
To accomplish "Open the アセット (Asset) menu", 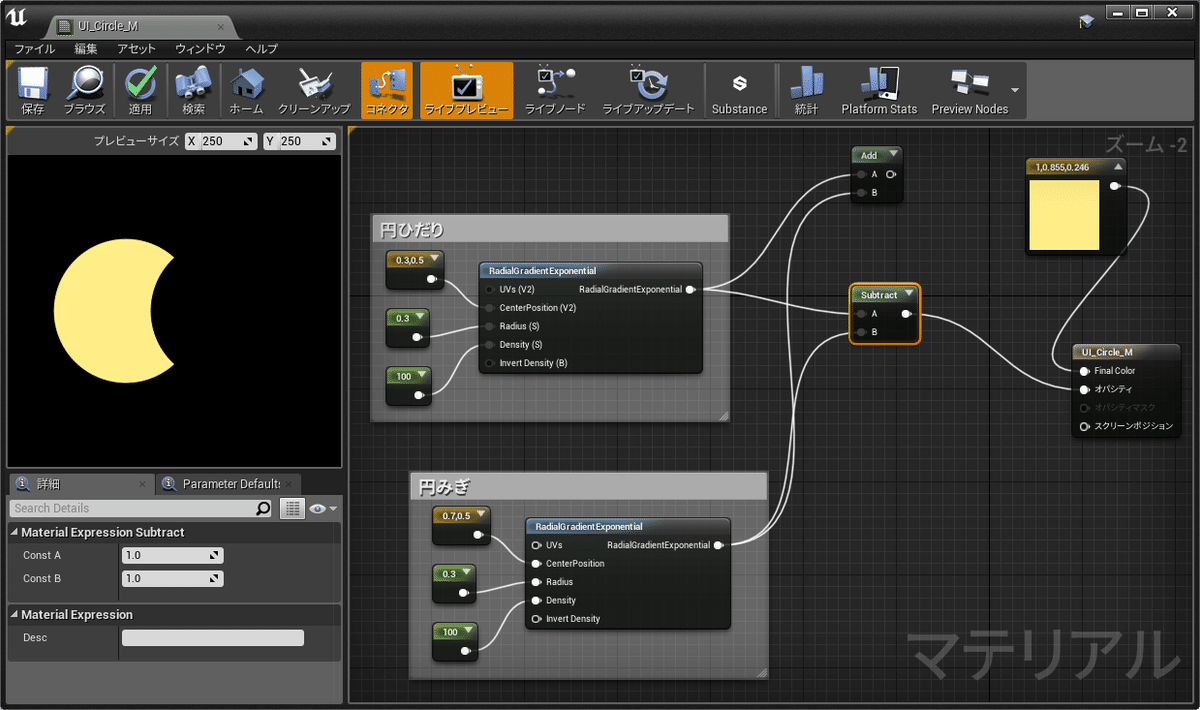I will point(136,48).
